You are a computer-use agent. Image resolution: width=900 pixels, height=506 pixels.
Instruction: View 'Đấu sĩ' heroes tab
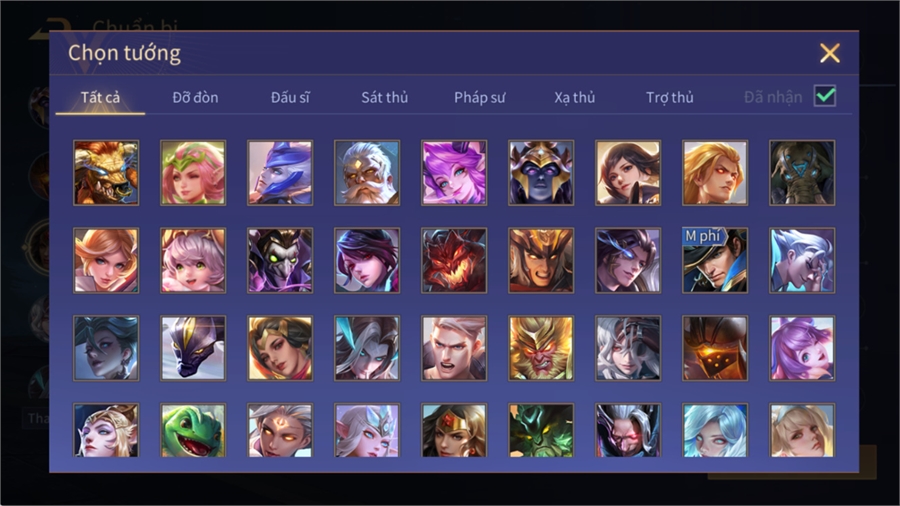click(x=290, y=98)
